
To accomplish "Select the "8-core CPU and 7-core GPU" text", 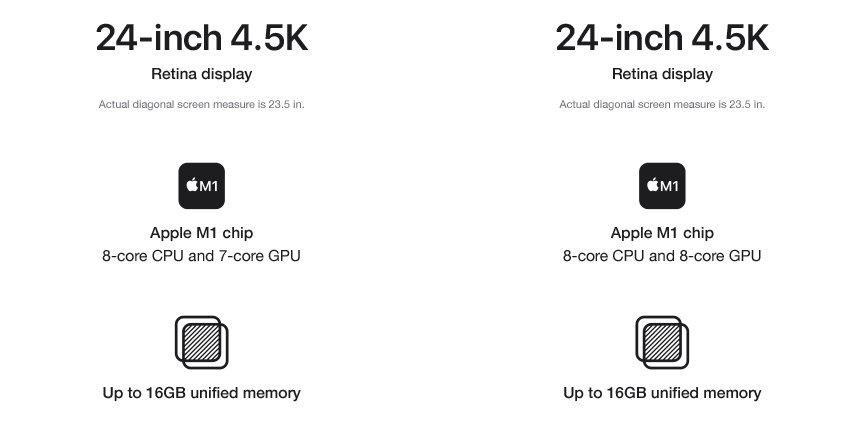I will click(x=202, y=256).
